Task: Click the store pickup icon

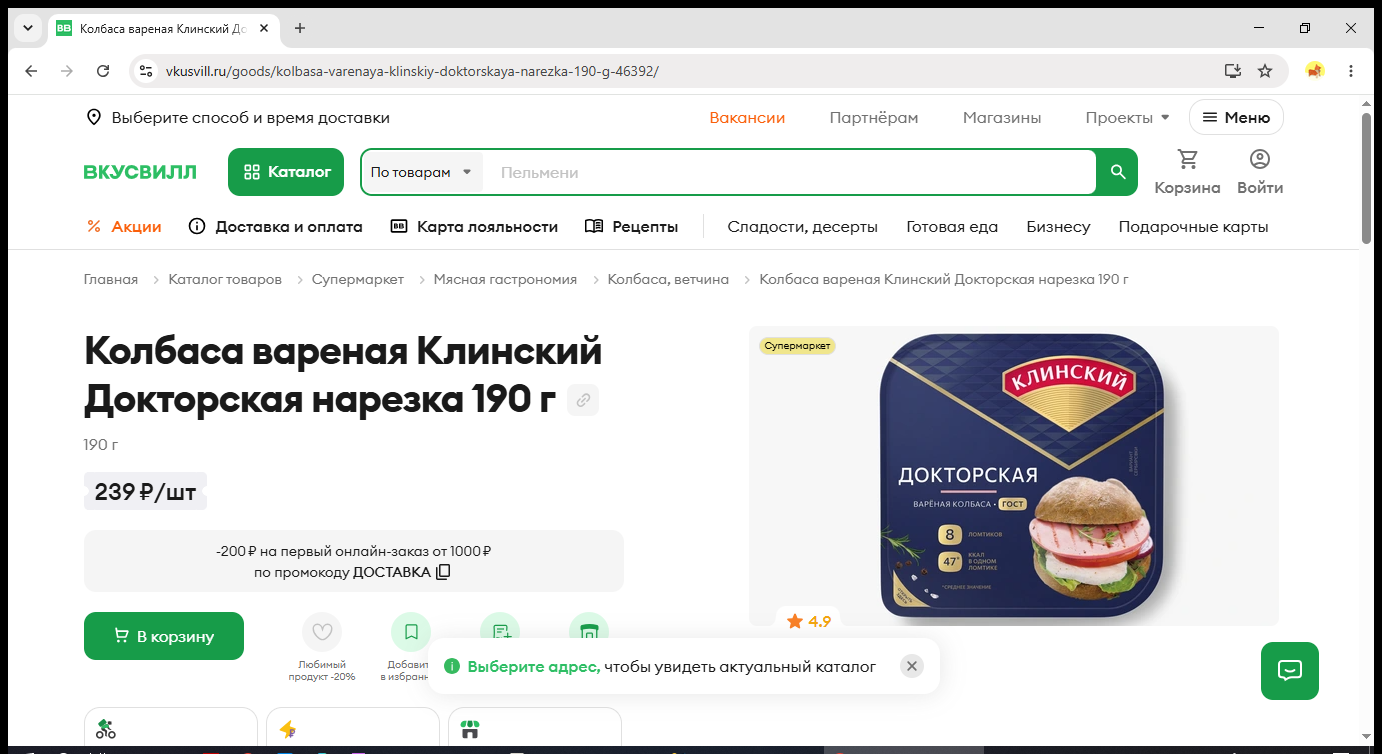Action: pos(470,729)
